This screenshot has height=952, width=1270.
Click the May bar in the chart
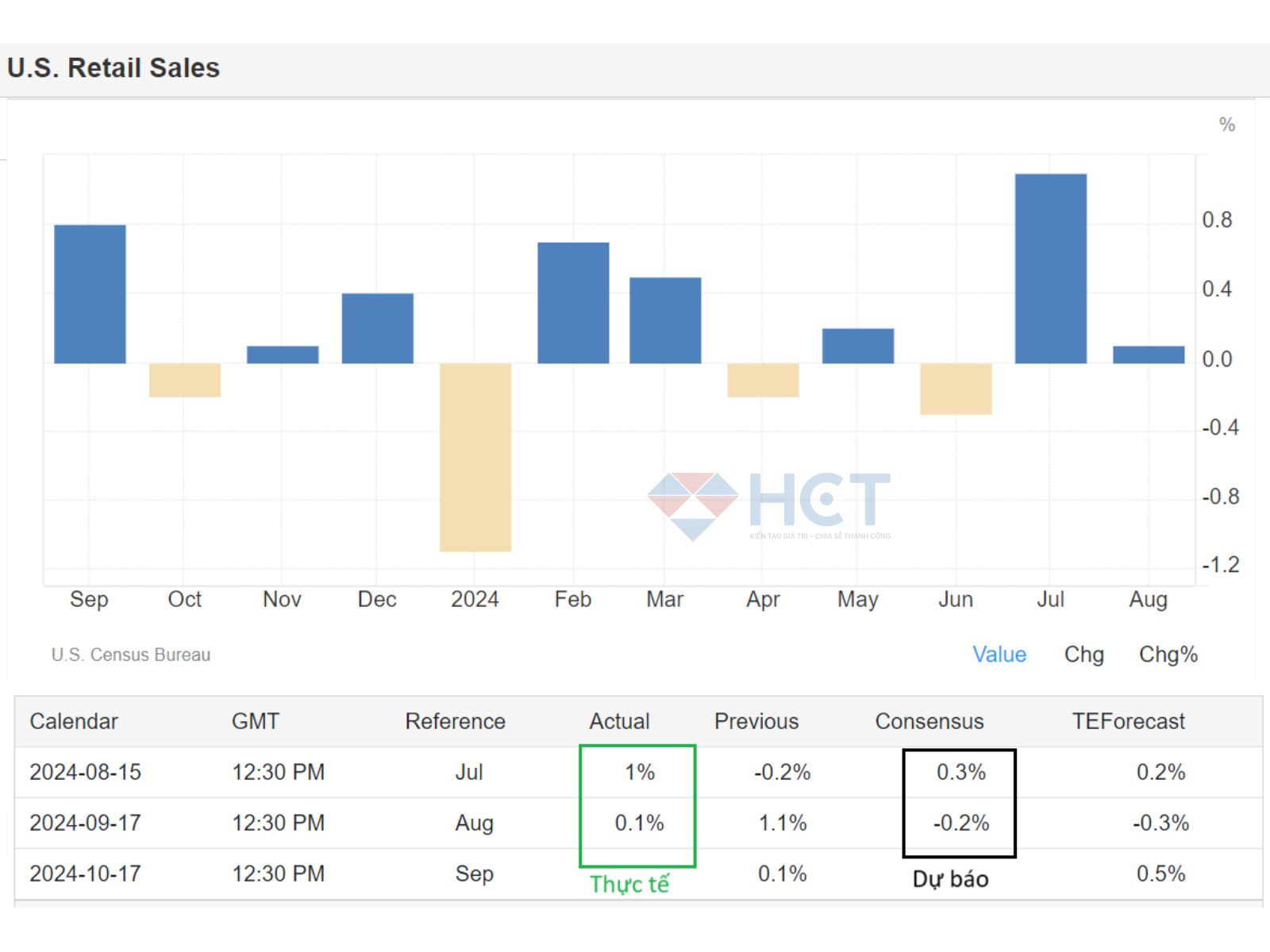pyautogui.click(x=858, y=346)
